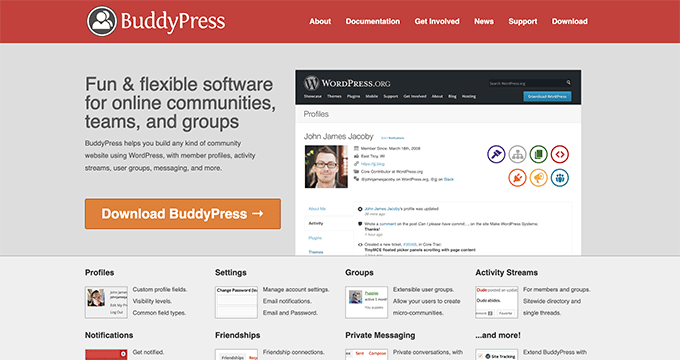Click the Blog link in WordPress.org nav
The width and height of the screenshot is (680, 360).
tap(452, 96)
